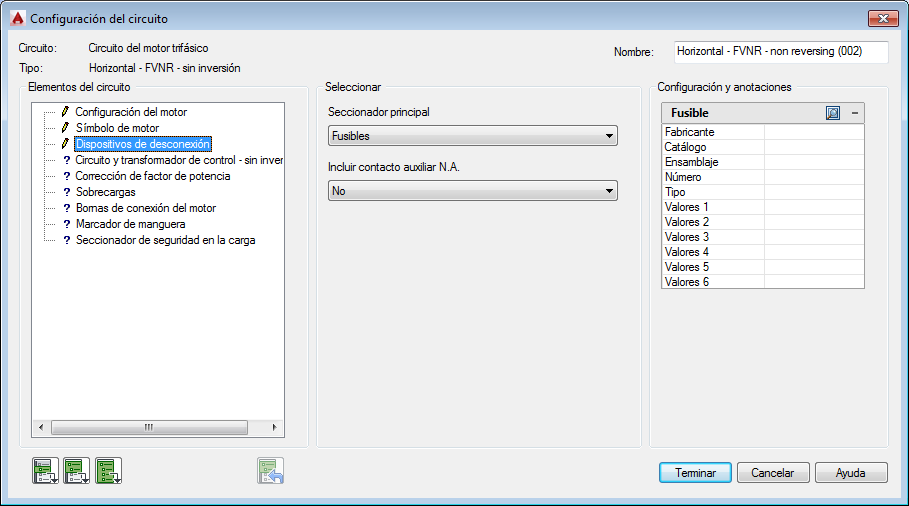The height and width of the screenshot is (506, 909).
Task: Click the insert up-to-highlighted elements icon
Action: pos(77,470)
